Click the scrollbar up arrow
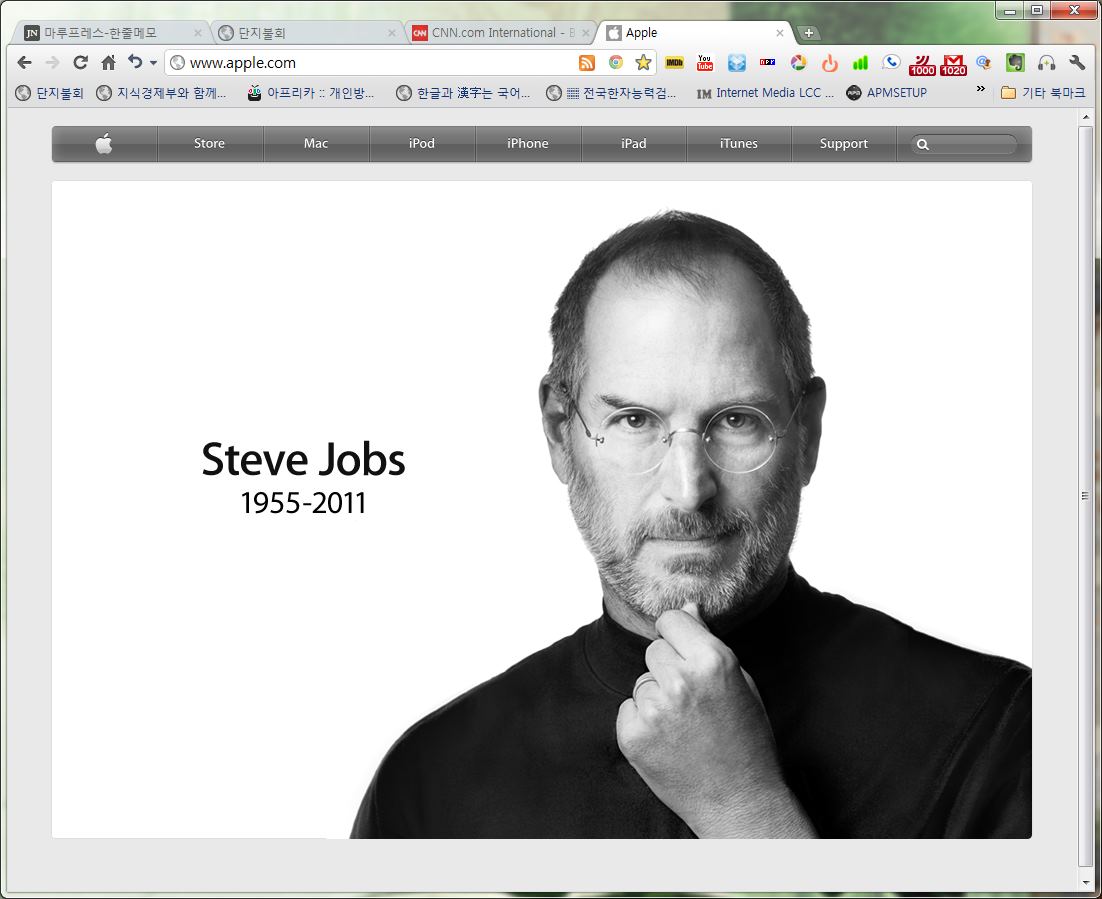 tap(1085, 117)
